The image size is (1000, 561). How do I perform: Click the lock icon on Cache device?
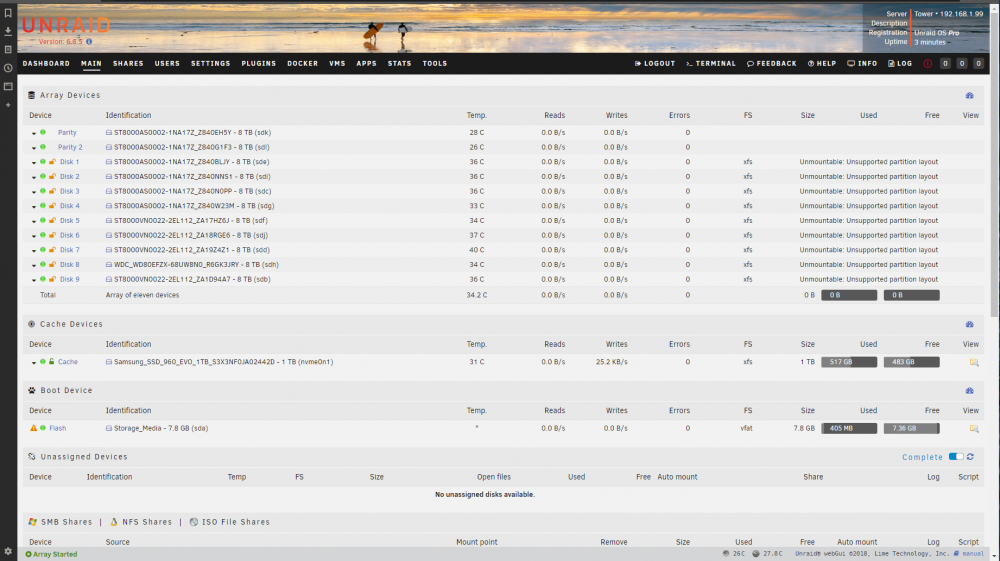[x=52, y=361]
